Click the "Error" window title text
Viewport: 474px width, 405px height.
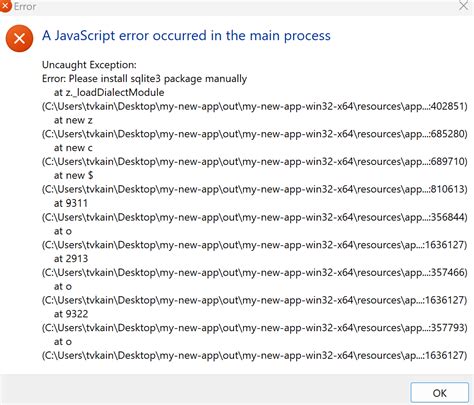(x=25, y=6)
